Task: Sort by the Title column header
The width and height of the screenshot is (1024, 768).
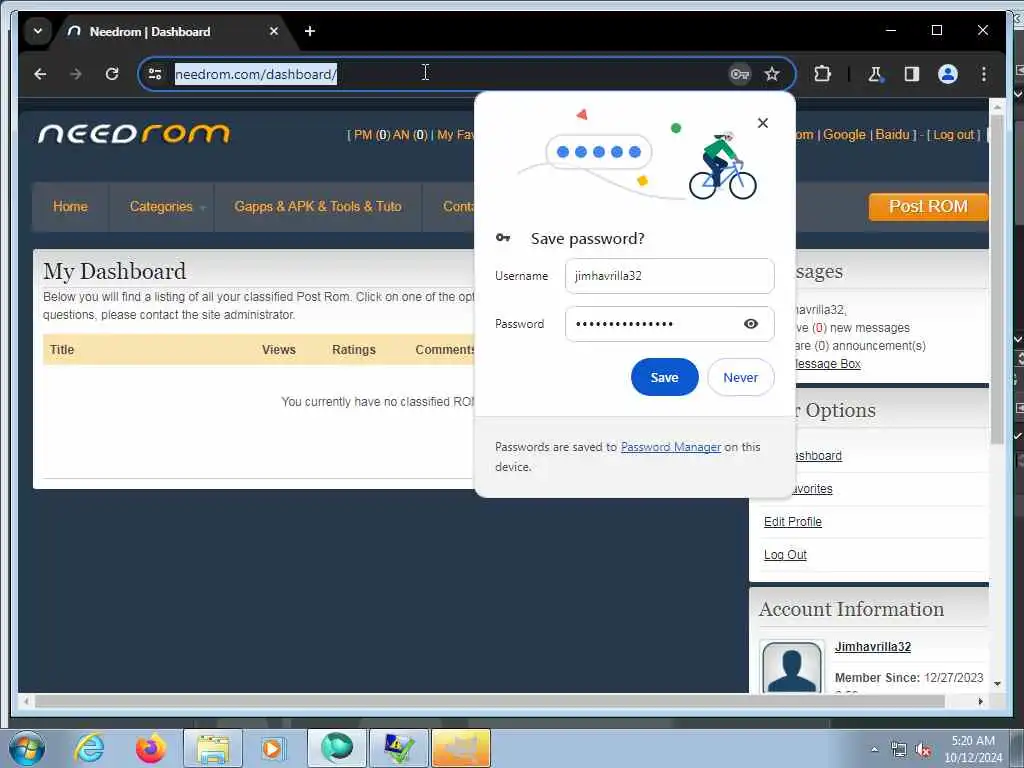Action: point(62,349)
